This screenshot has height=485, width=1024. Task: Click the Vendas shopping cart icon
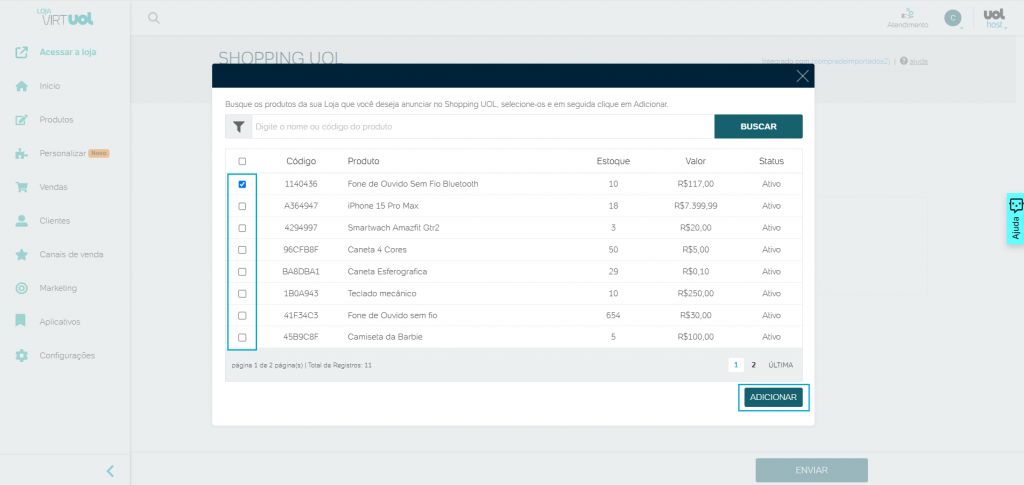(22, 187)
